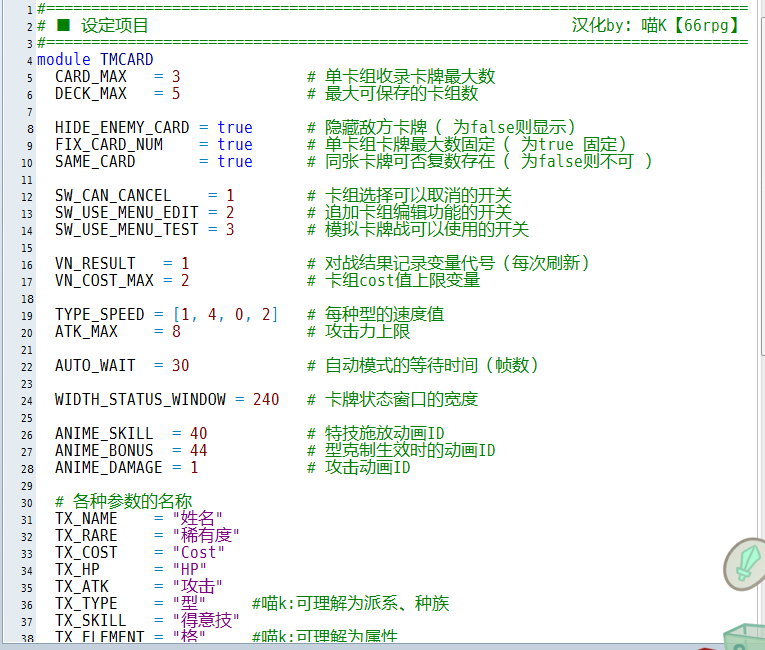
Task: Click VN_COST_MAX on line 17
Action: click(104, 281)
